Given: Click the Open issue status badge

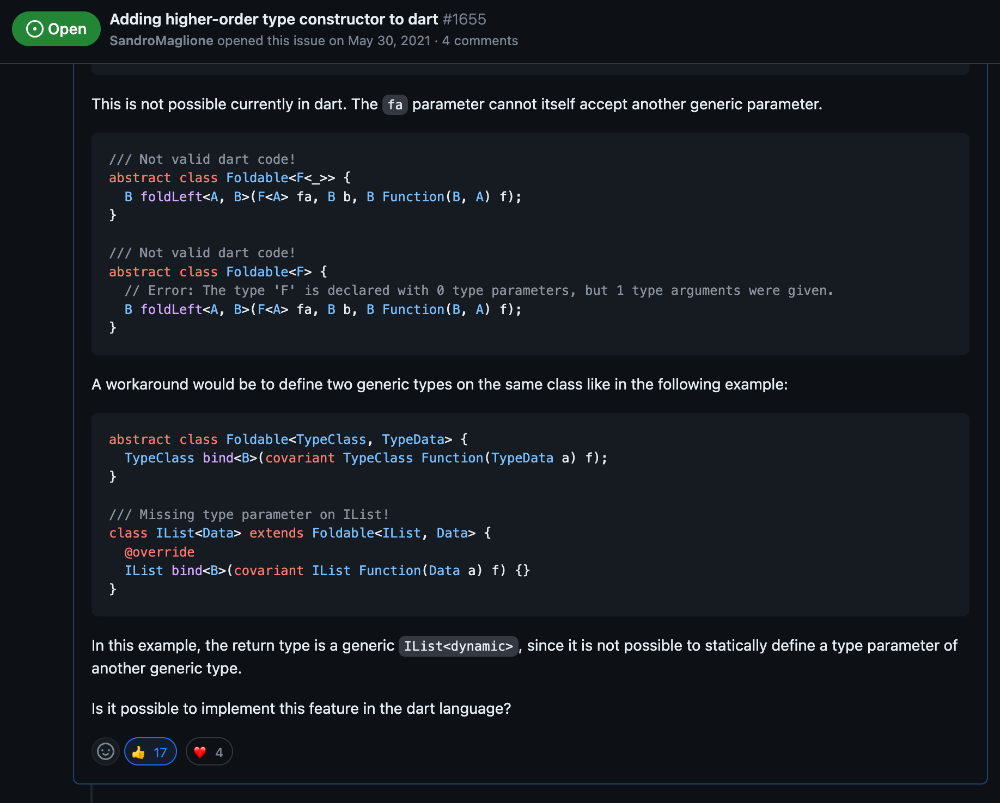Looking at the screenshot, I should coord(56,29).
